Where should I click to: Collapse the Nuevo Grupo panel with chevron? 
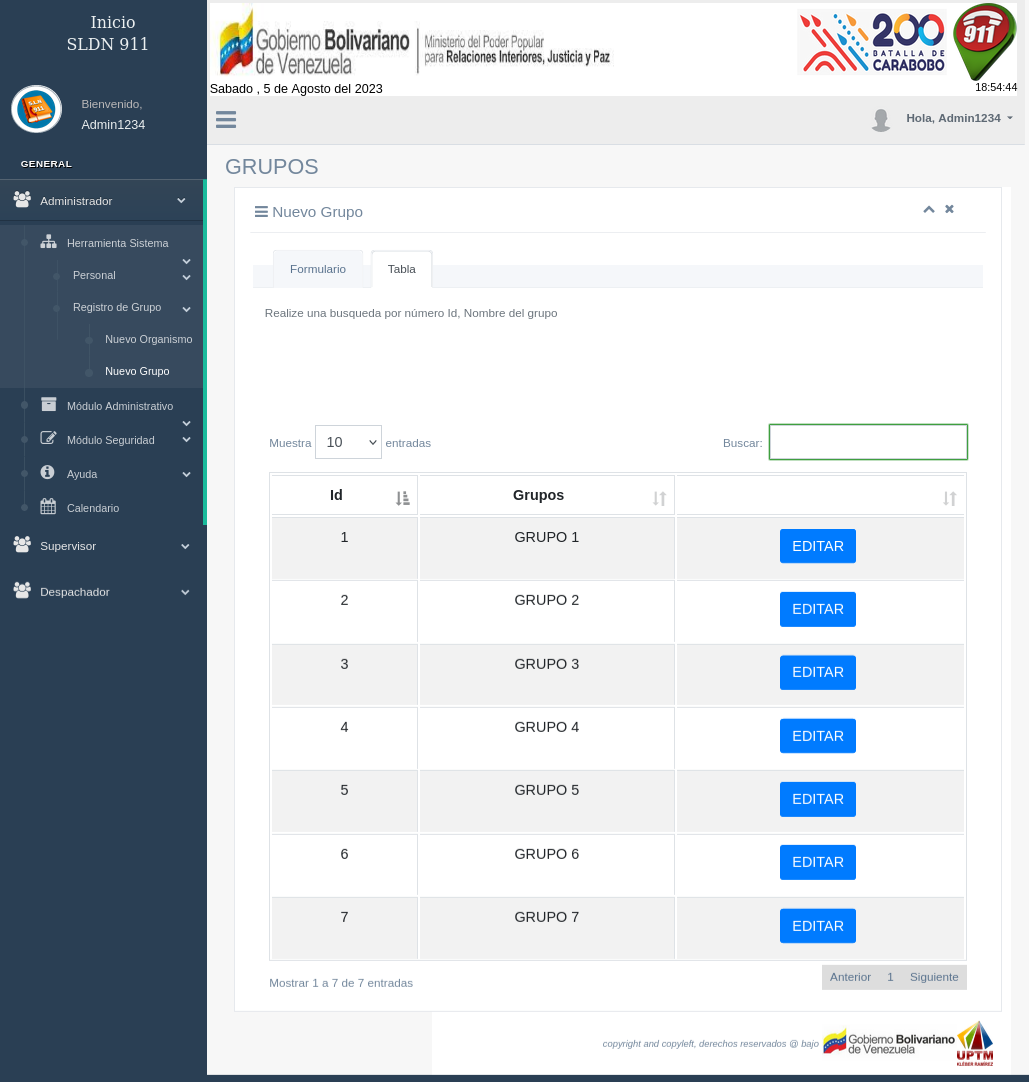pos(928,210)
